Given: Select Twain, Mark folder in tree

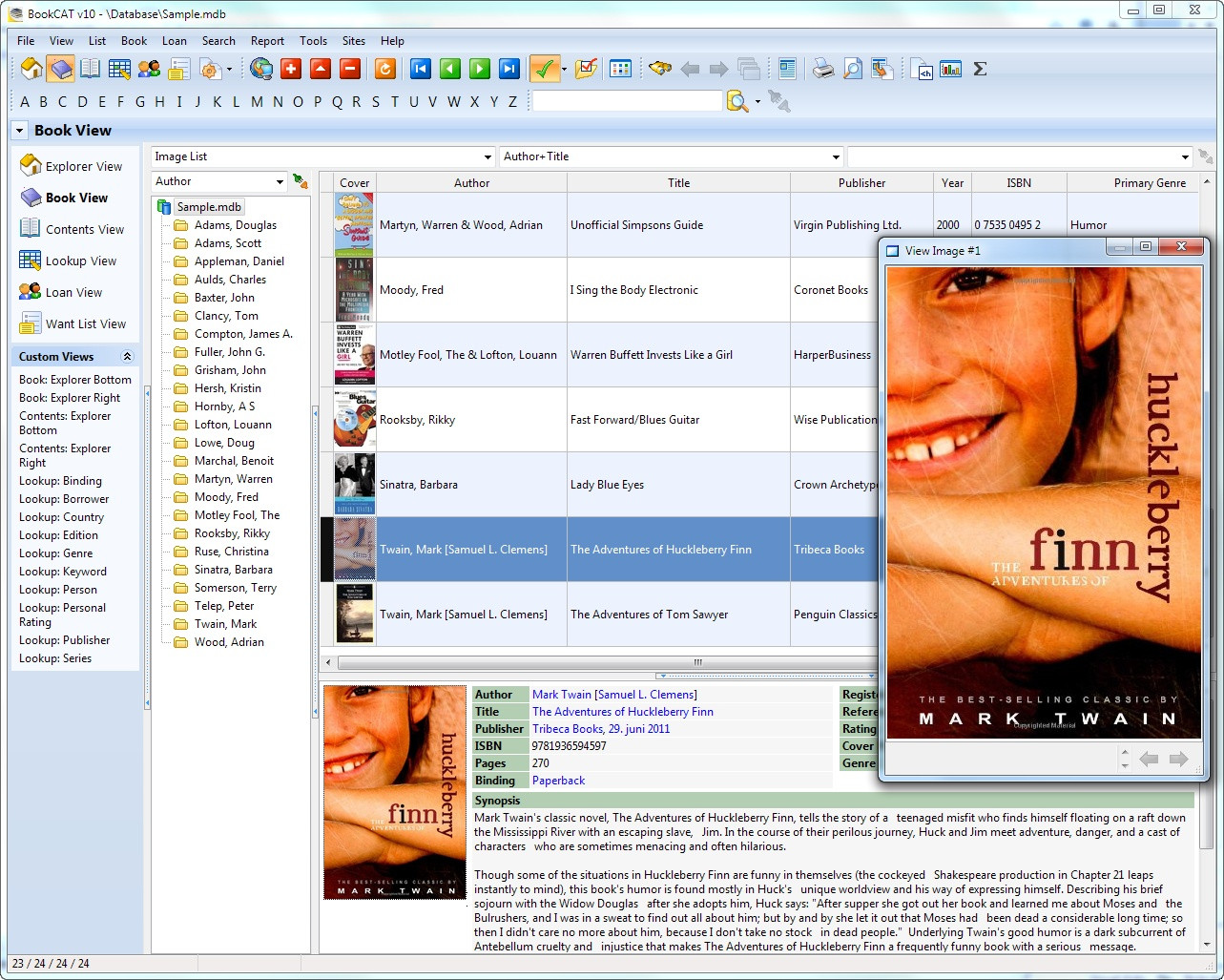Looking at the screenshot, I should (x=225, y=624).
